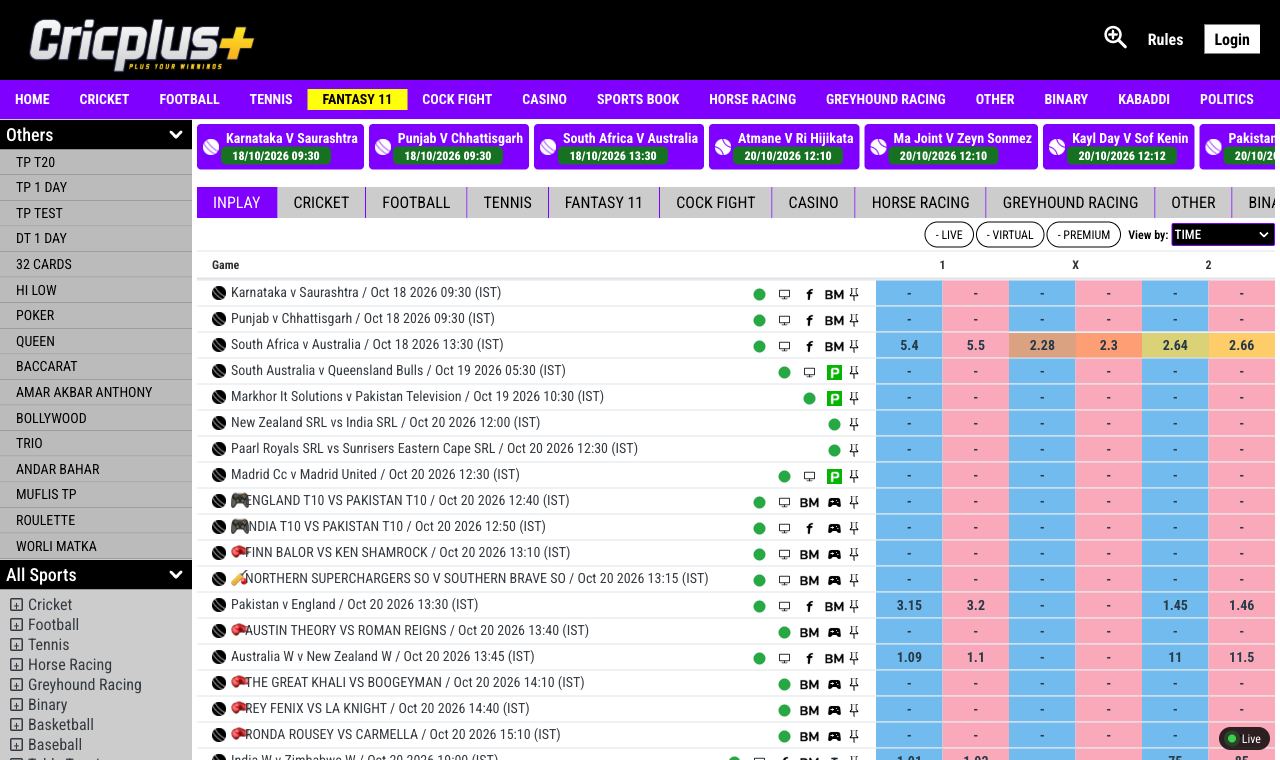
Task: Click BM icon for Austin Theory vs Roman Reigns
Action: (x=809, y=633)
